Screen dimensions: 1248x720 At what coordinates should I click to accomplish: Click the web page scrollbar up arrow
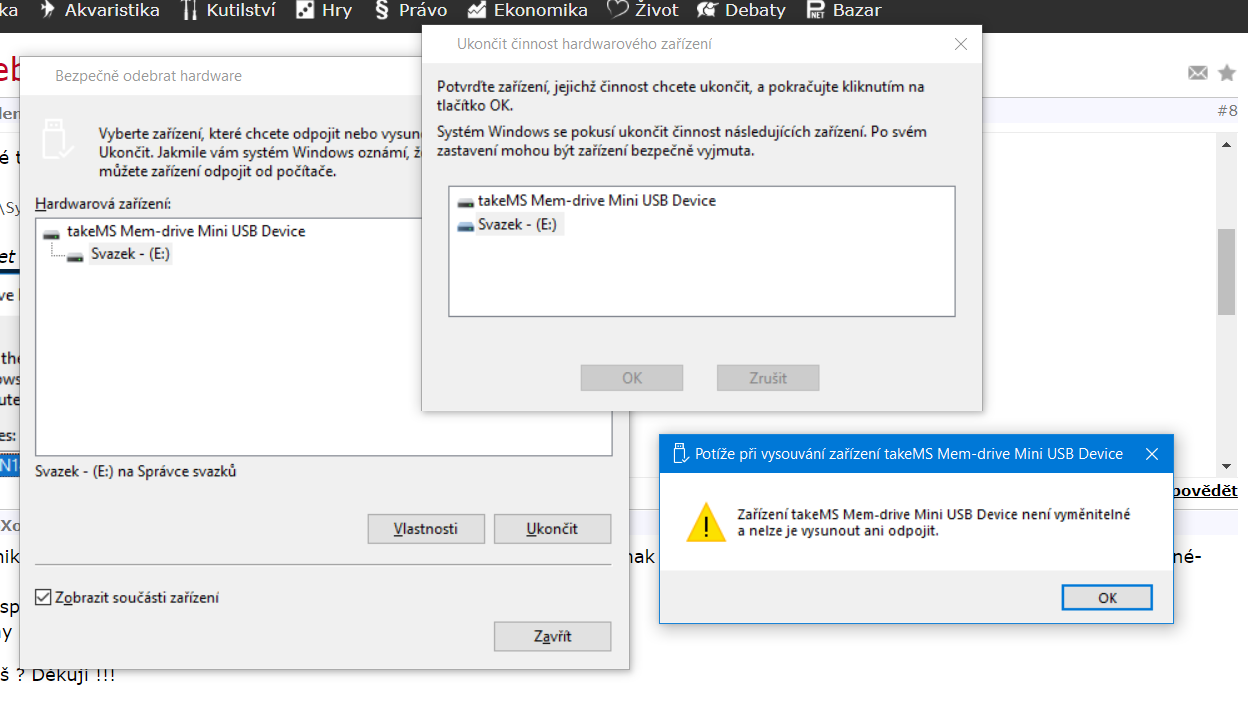1226,144
